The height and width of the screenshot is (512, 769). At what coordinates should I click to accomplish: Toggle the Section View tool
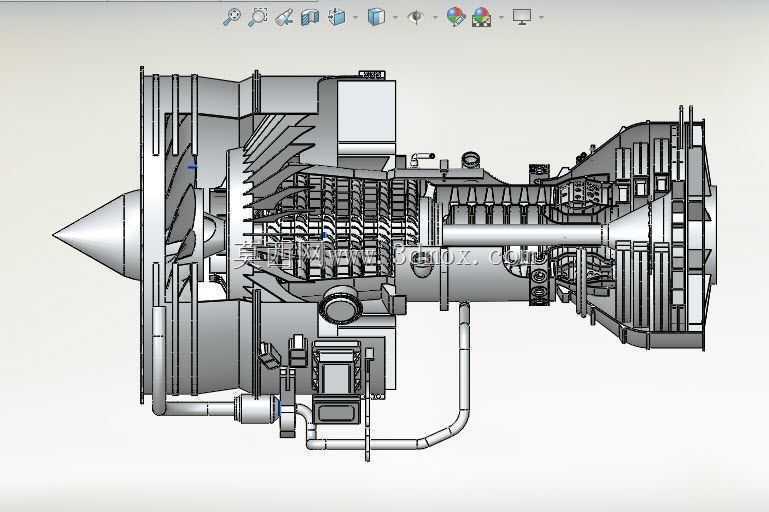(x=310, y=17)
